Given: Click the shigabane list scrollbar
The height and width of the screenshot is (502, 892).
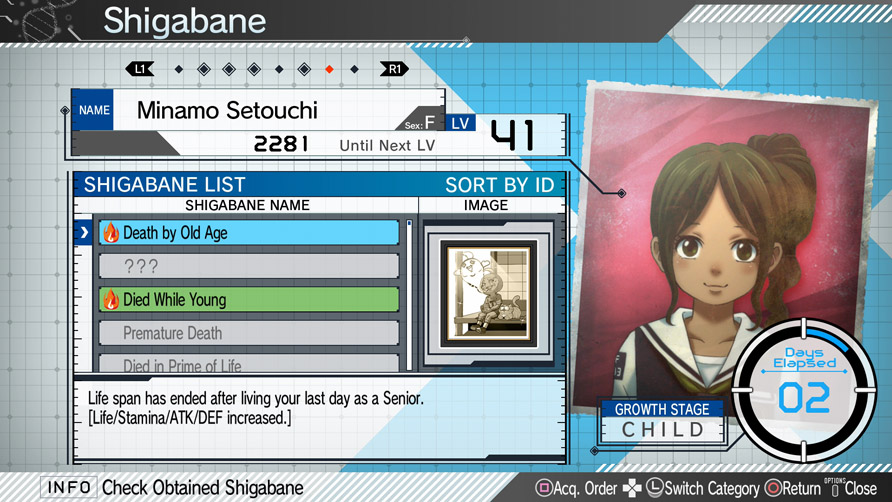Looking at the screenshot, I should coord(409,295).
